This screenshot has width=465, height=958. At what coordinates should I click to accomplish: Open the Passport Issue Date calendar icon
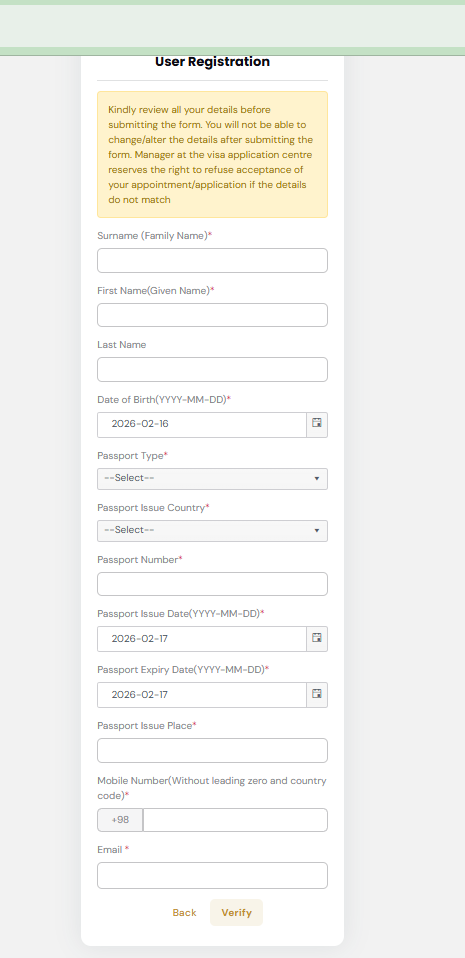pyautogui.click(x=317, y=639)
